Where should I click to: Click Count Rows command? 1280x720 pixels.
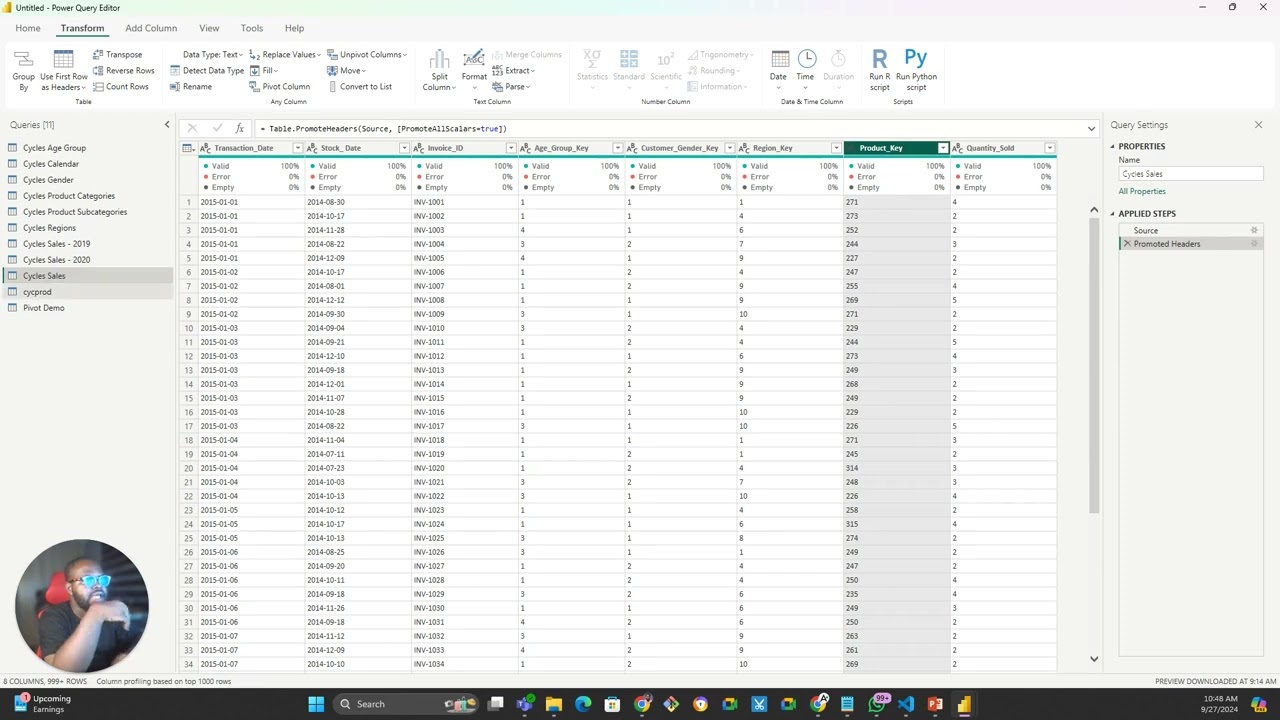(121, 87)
